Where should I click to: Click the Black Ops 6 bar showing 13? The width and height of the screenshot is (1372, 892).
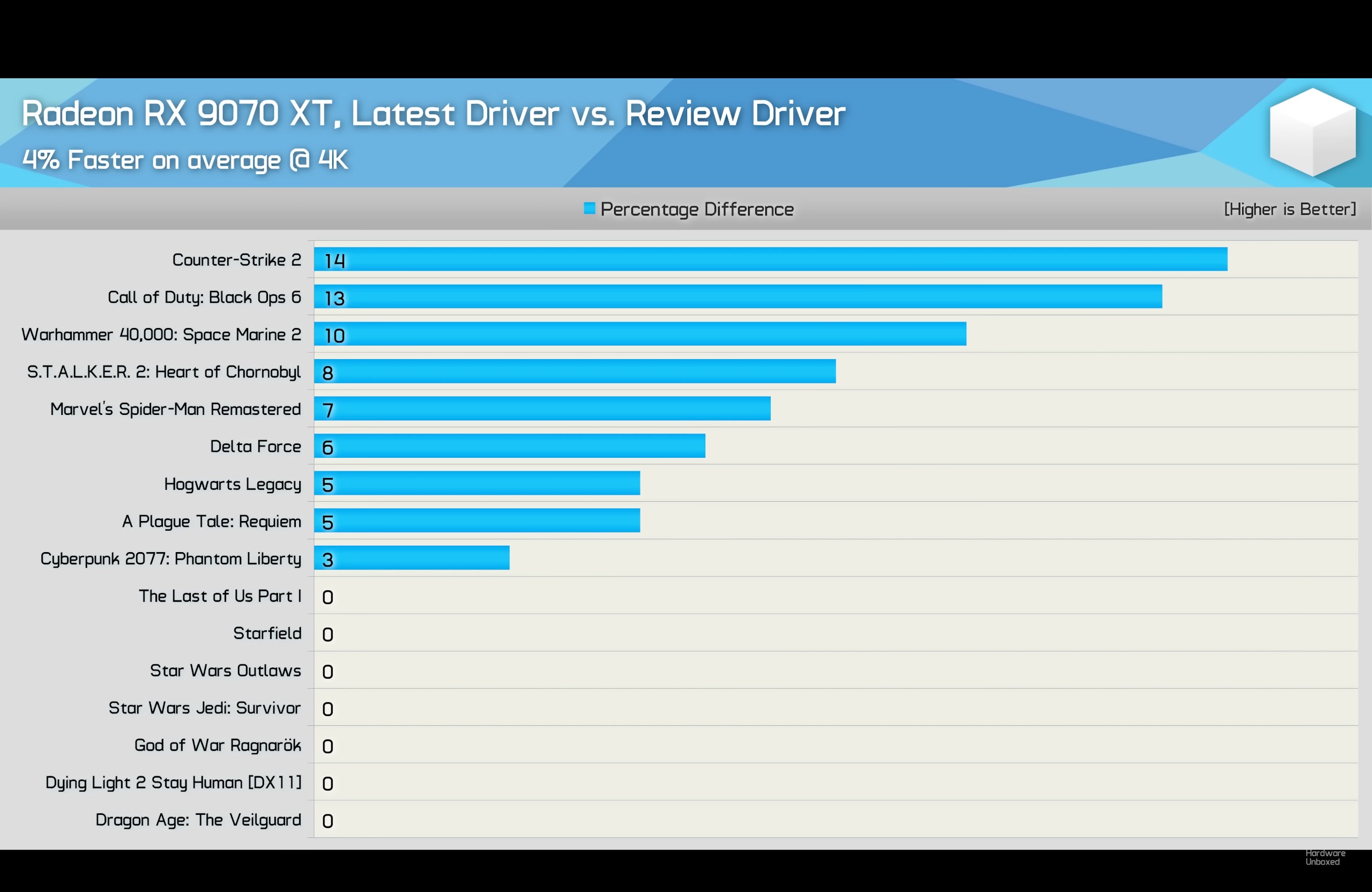[x=738, y=296]
